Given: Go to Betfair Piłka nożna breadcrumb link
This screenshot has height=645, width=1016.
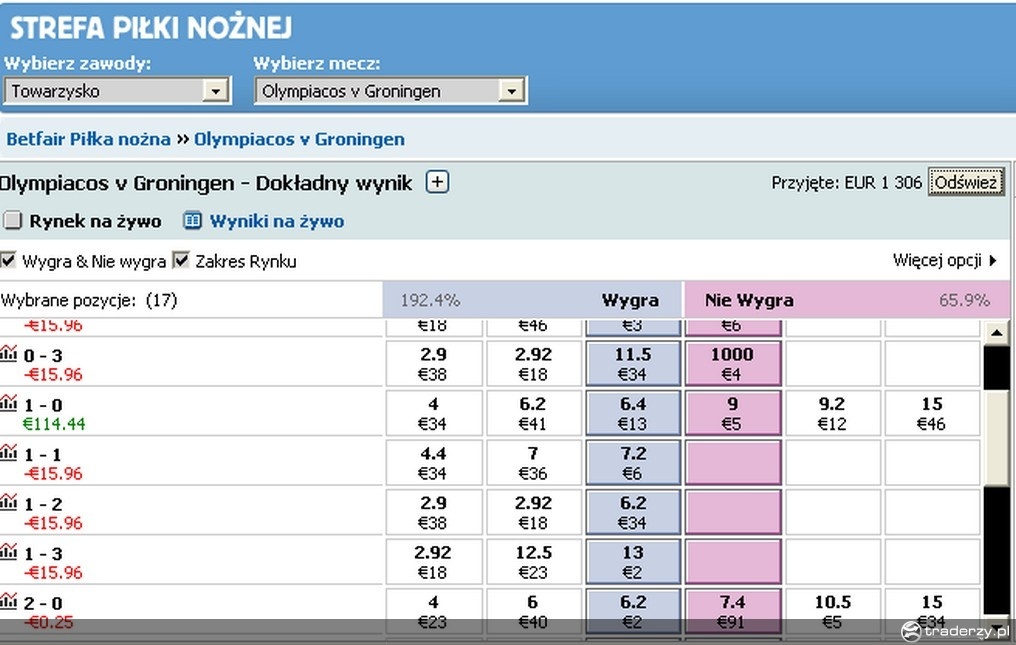Looking at the screenshot, I should coord(88,139).
